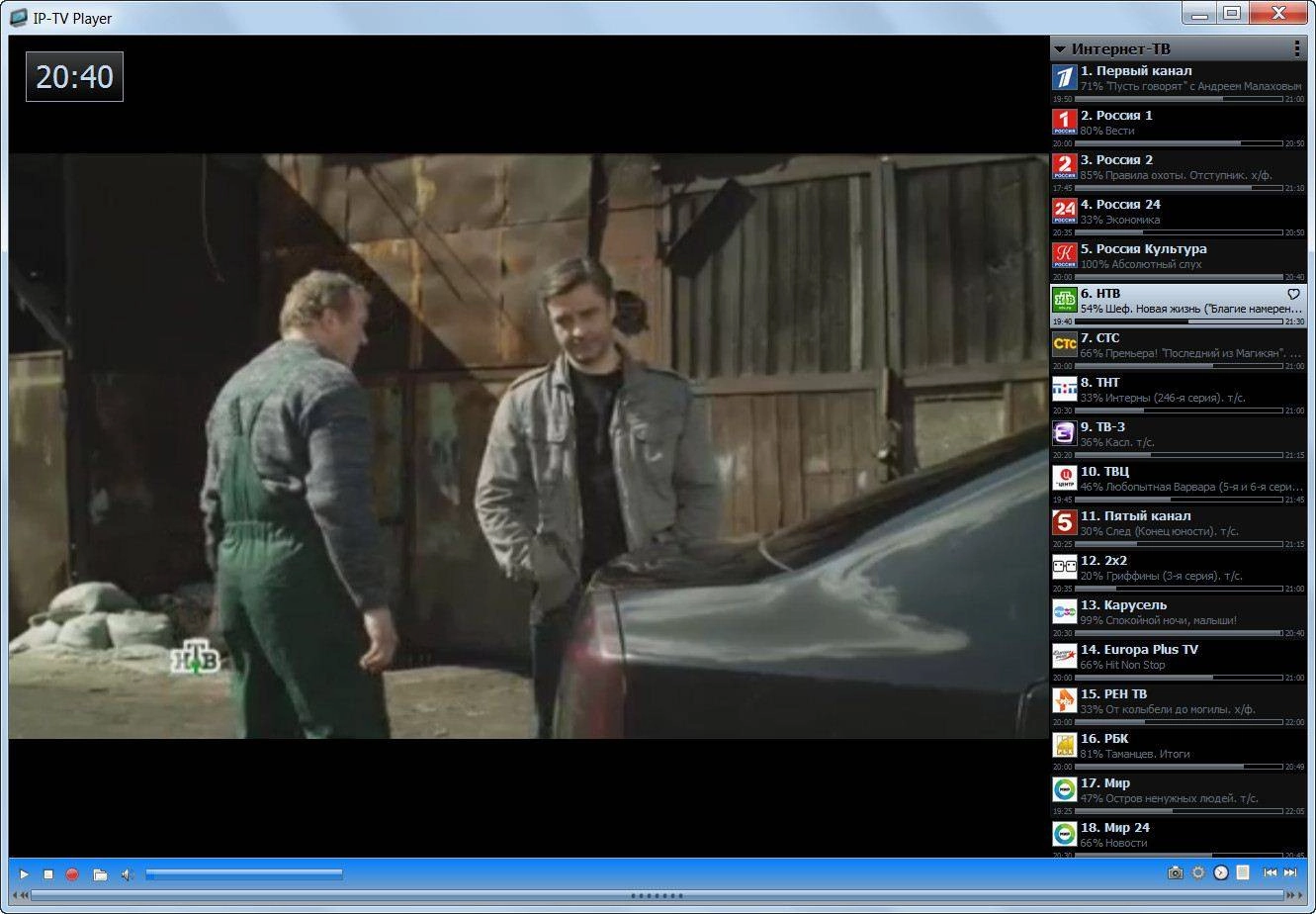Open file using the folder icon
This screenshot has width=1316, height=914.
pyautogui.click(x=100, y=874)
